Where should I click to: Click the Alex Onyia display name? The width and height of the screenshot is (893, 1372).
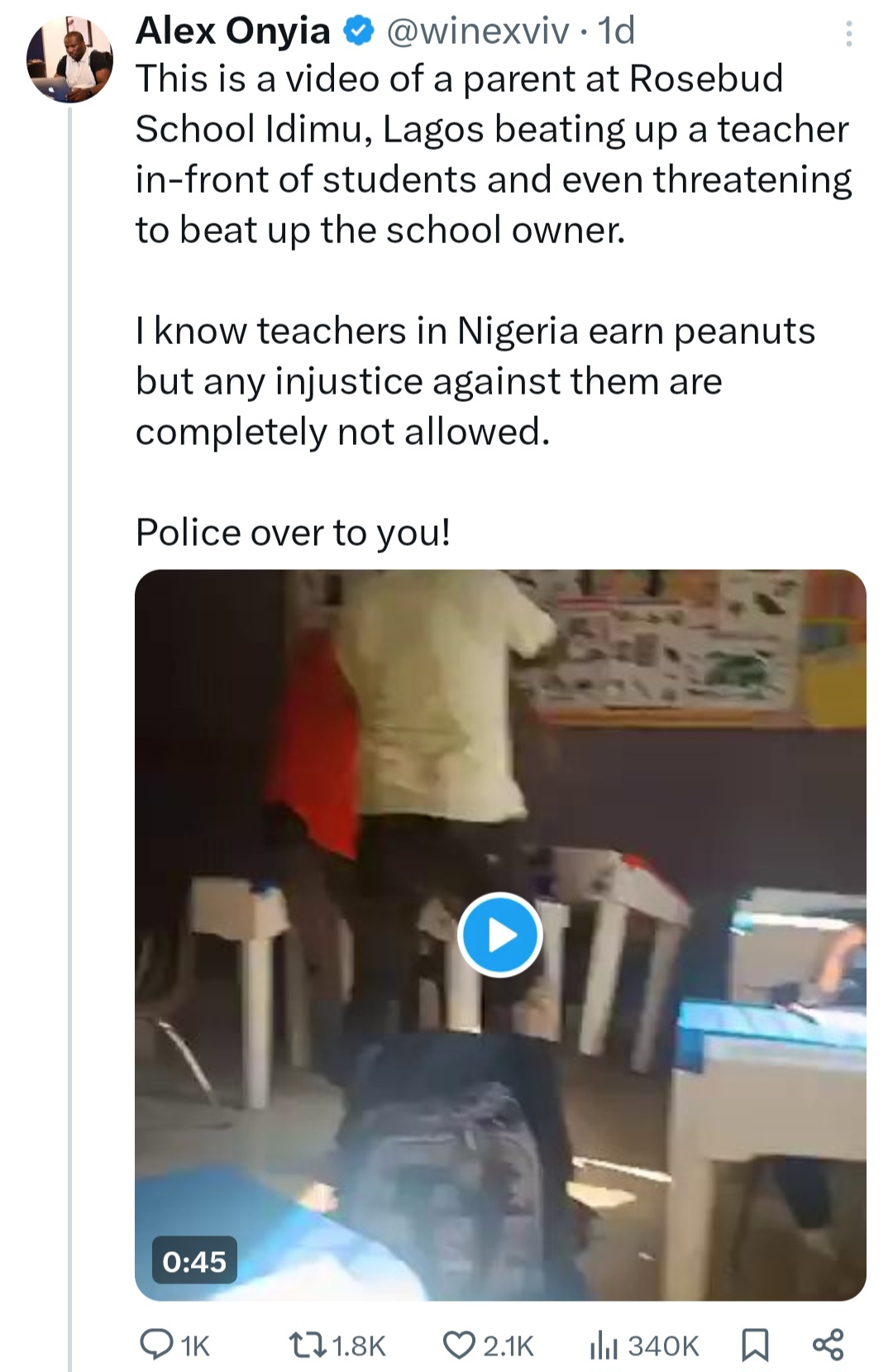point(232,31)
